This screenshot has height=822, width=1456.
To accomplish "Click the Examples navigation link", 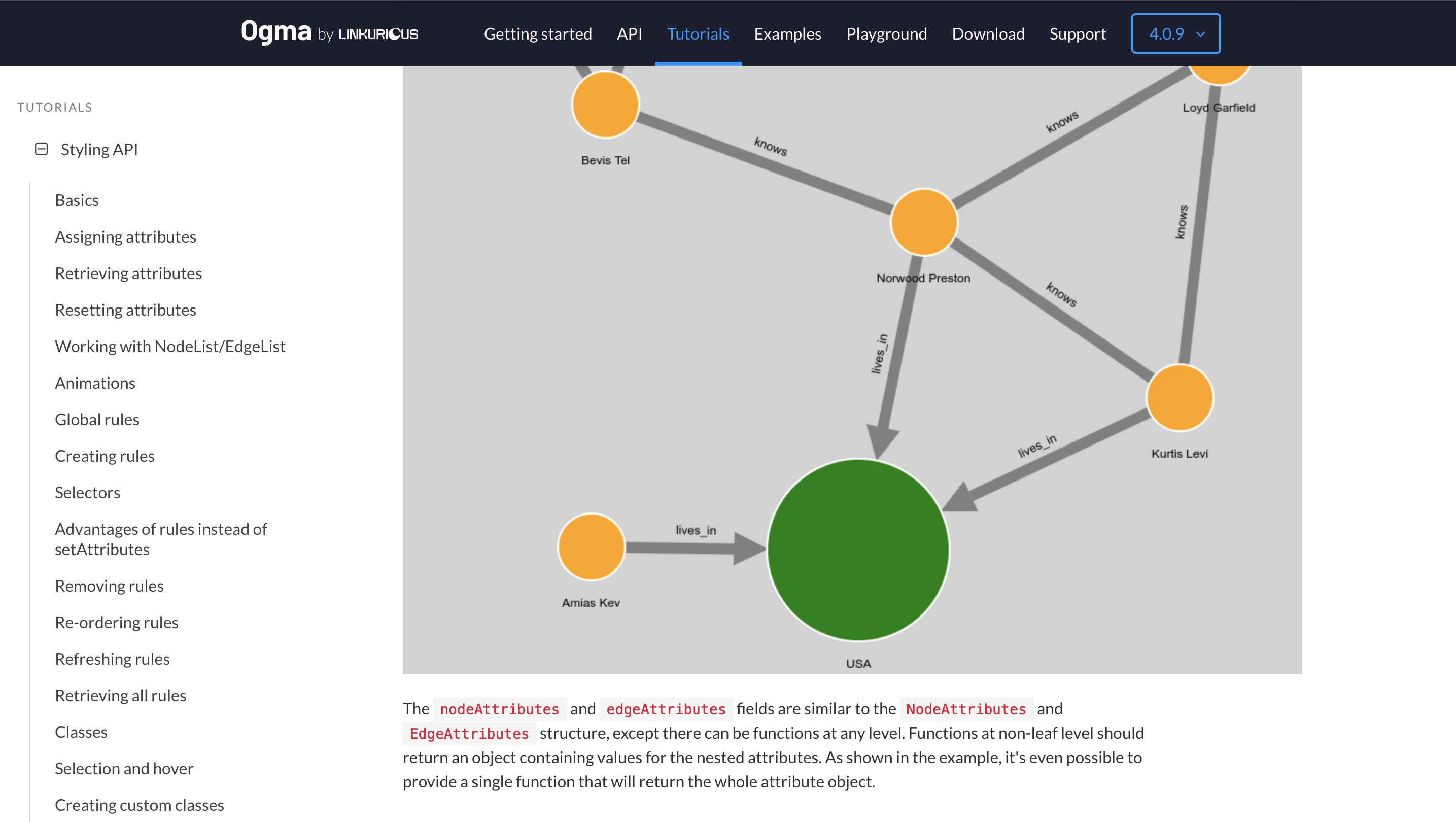I will [787, 33].
